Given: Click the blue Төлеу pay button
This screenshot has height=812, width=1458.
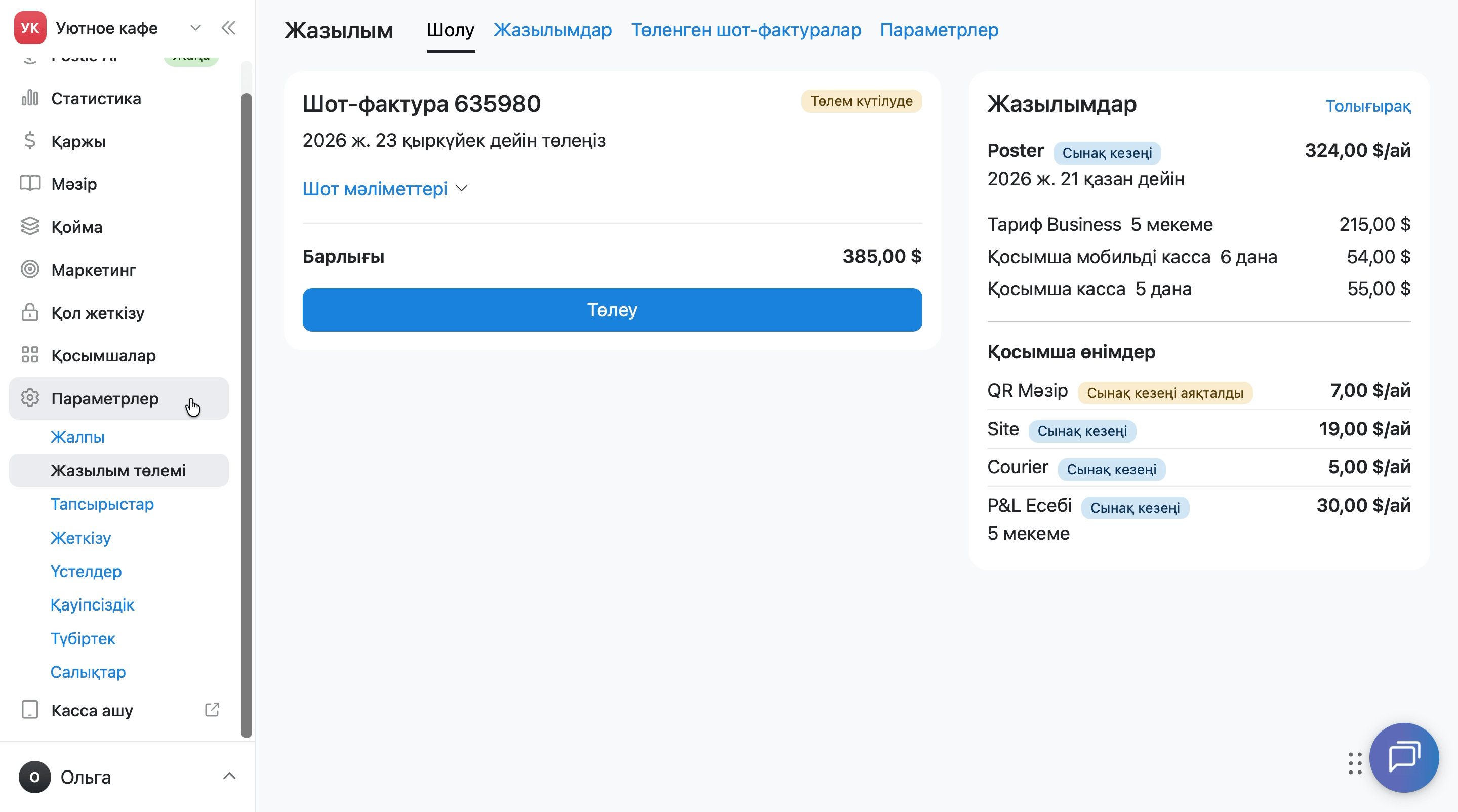Looking at the screenshot, I should (613, 309).
